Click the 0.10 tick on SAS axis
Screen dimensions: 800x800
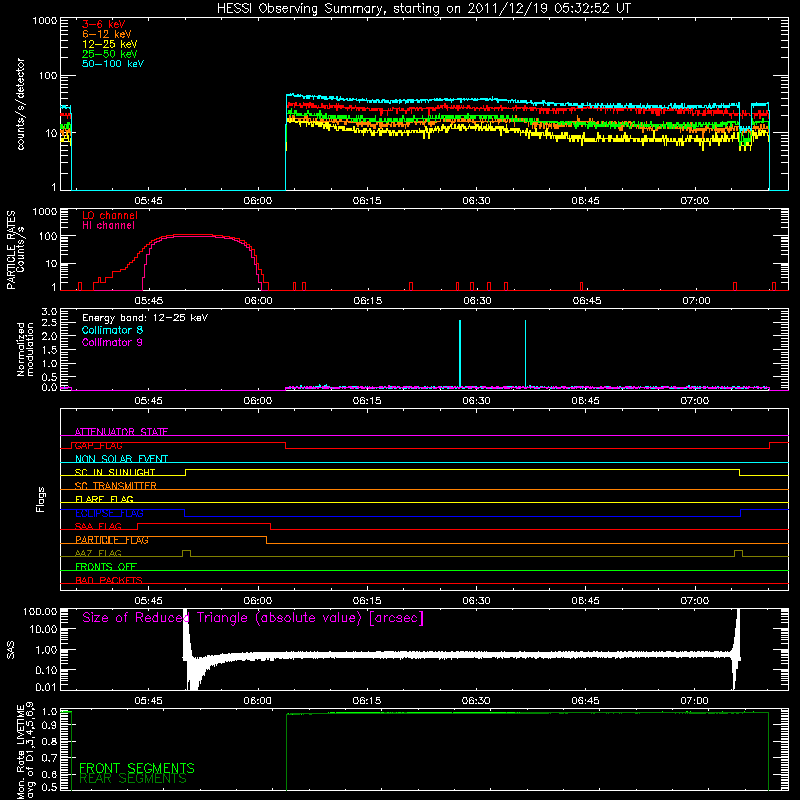(46, 670)
